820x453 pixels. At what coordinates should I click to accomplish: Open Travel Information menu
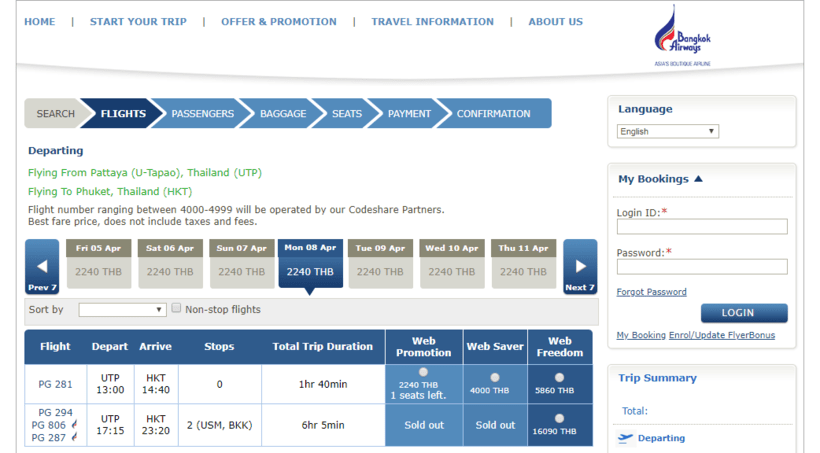point(432,22)
